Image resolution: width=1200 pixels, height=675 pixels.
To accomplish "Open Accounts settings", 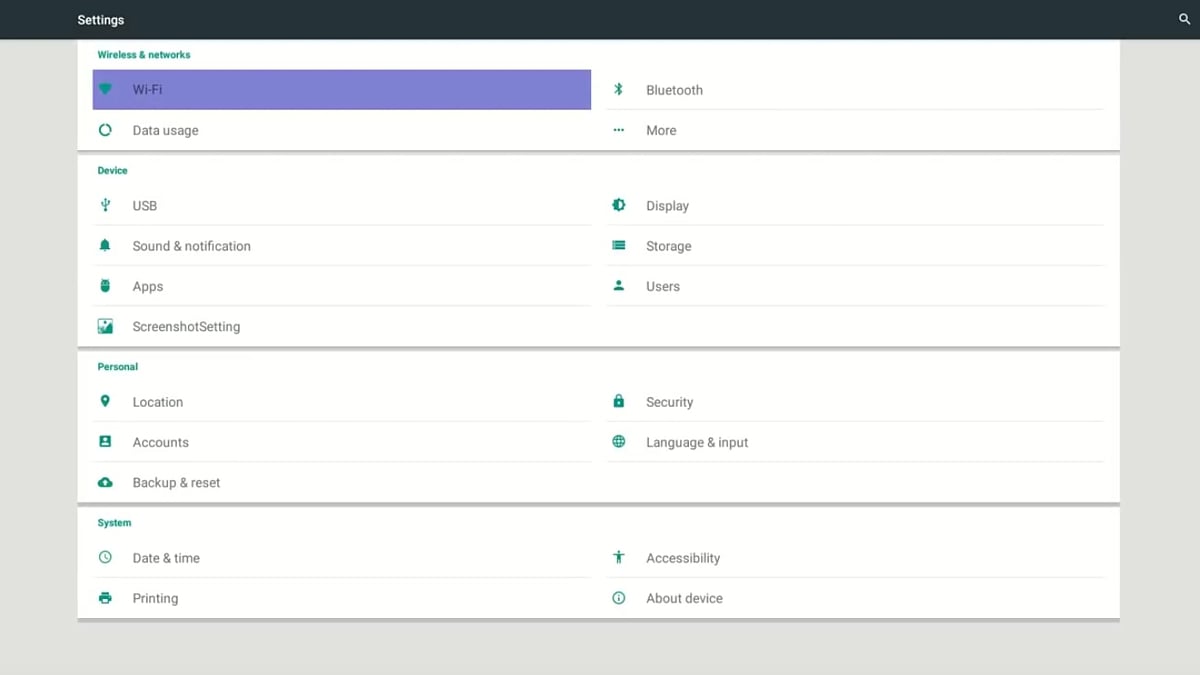I will (x=160, y=442).
